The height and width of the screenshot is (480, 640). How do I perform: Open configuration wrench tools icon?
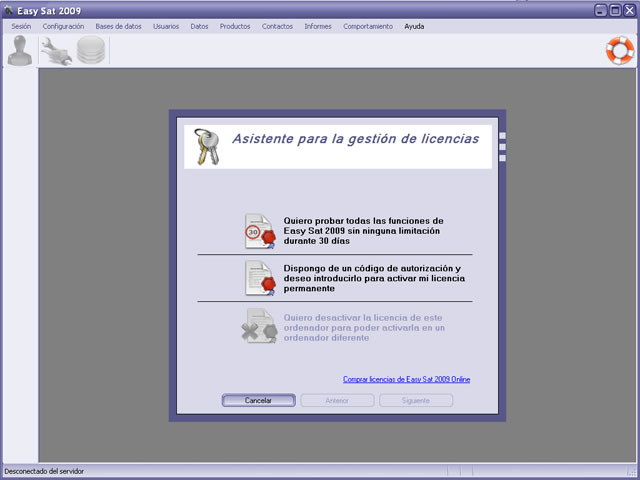point(56,51)
